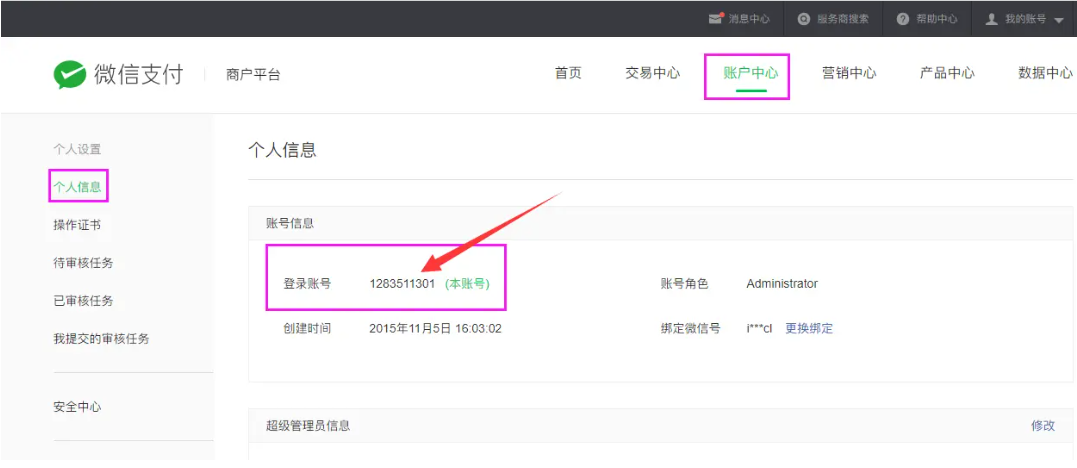
Task: Select 个人信息 in the sidebar
Action: pos(78,186)
